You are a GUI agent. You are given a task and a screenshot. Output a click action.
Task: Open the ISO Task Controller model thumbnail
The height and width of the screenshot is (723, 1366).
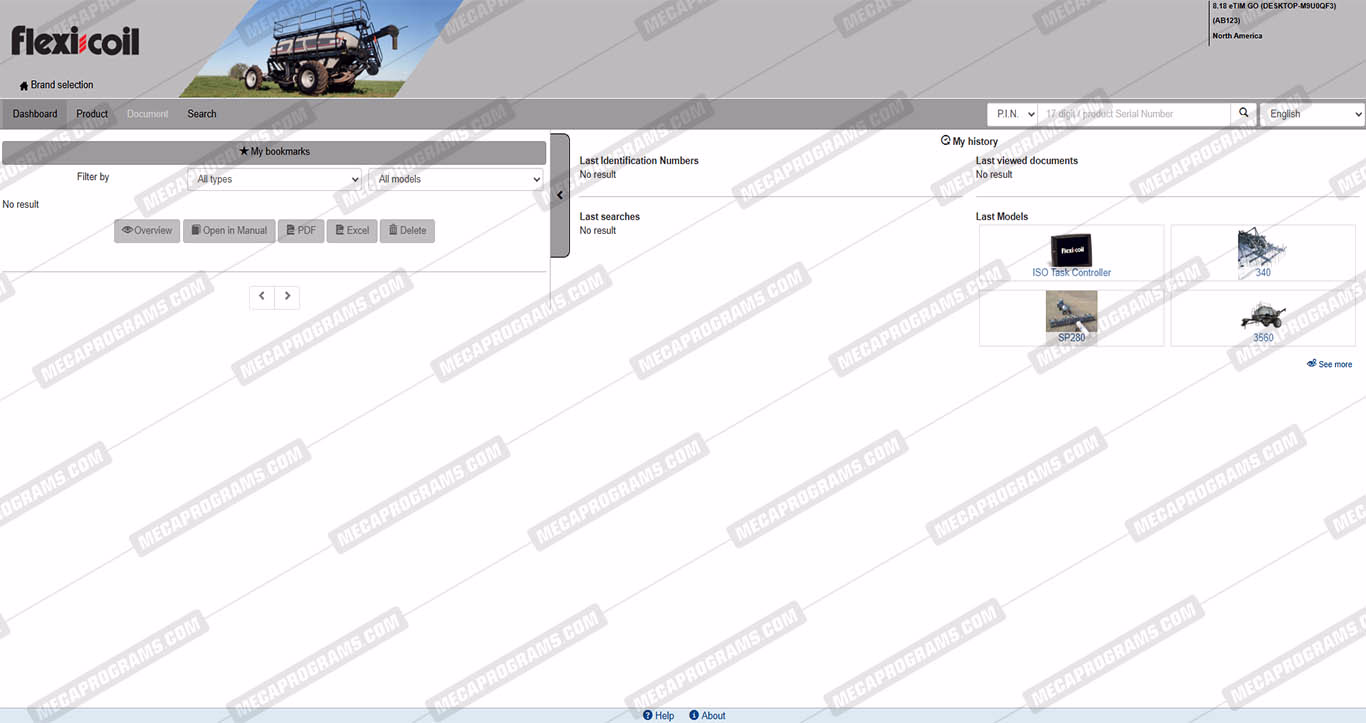coord(1071,249)
